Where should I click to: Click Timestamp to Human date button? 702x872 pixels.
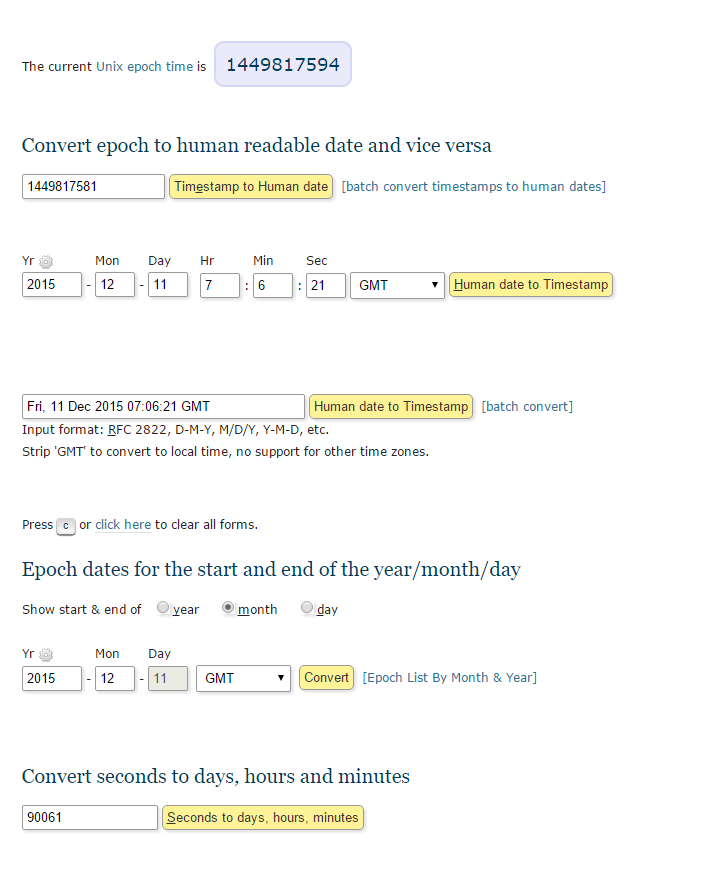pos(251,187)
